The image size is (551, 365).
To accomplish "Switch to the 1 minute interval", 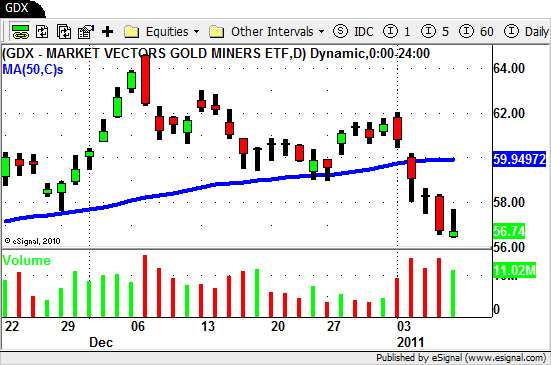I will [397, 32].
